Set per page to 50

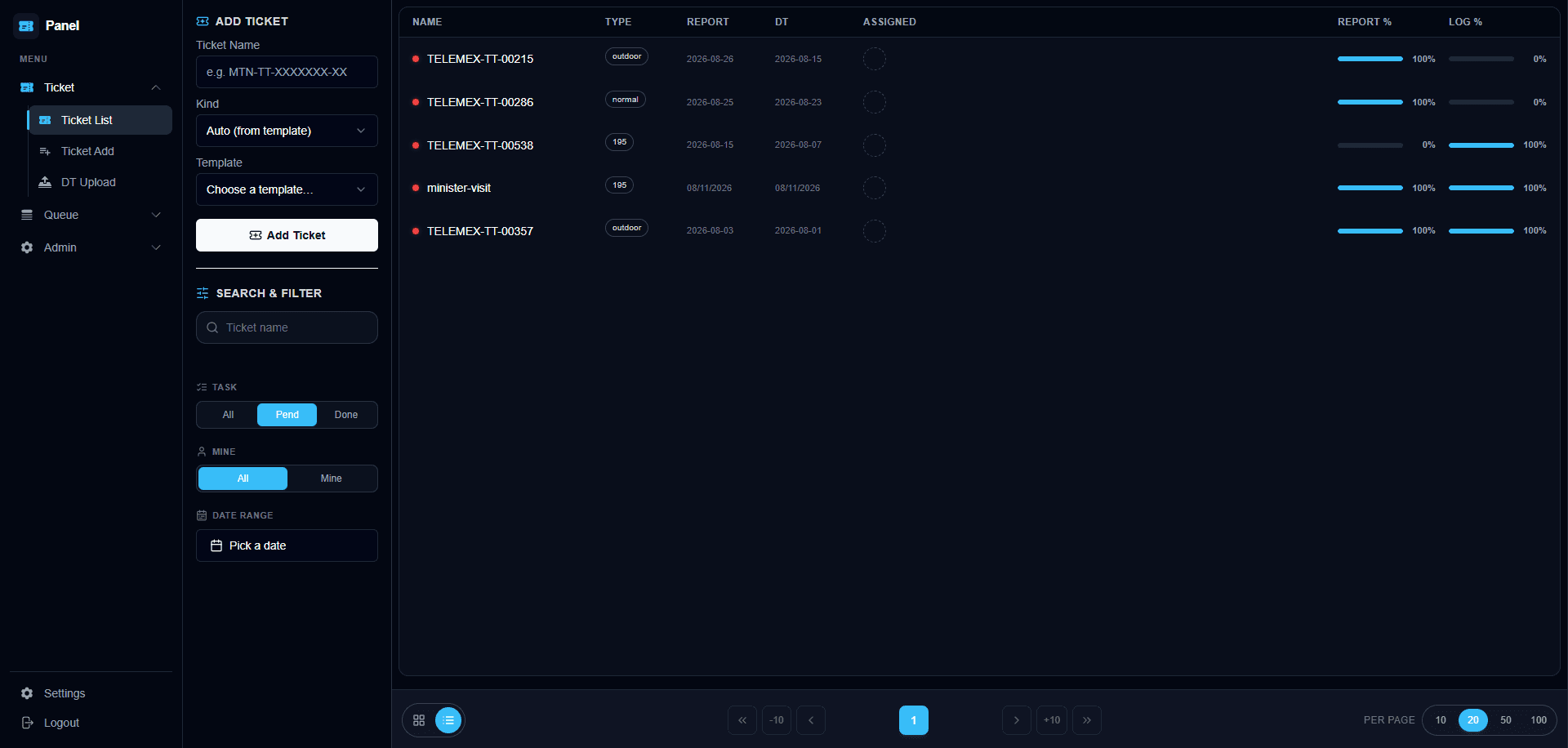(x=1506, y=720)
